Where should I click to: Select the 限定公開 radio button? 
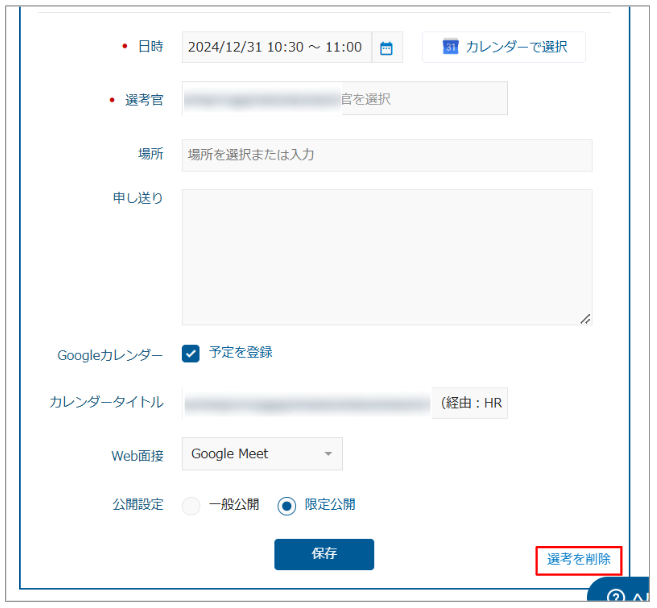[287, 505]
